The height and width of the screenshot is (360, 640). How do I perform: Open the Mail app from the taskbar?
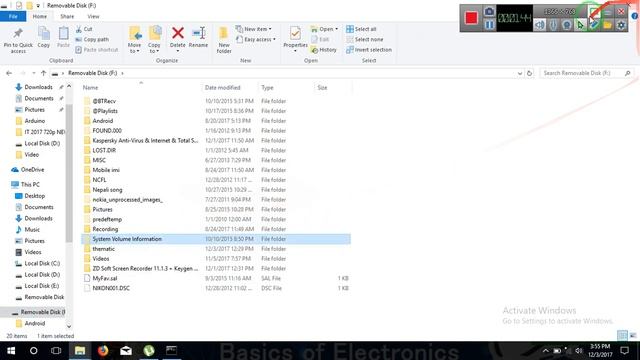point(126,351)
